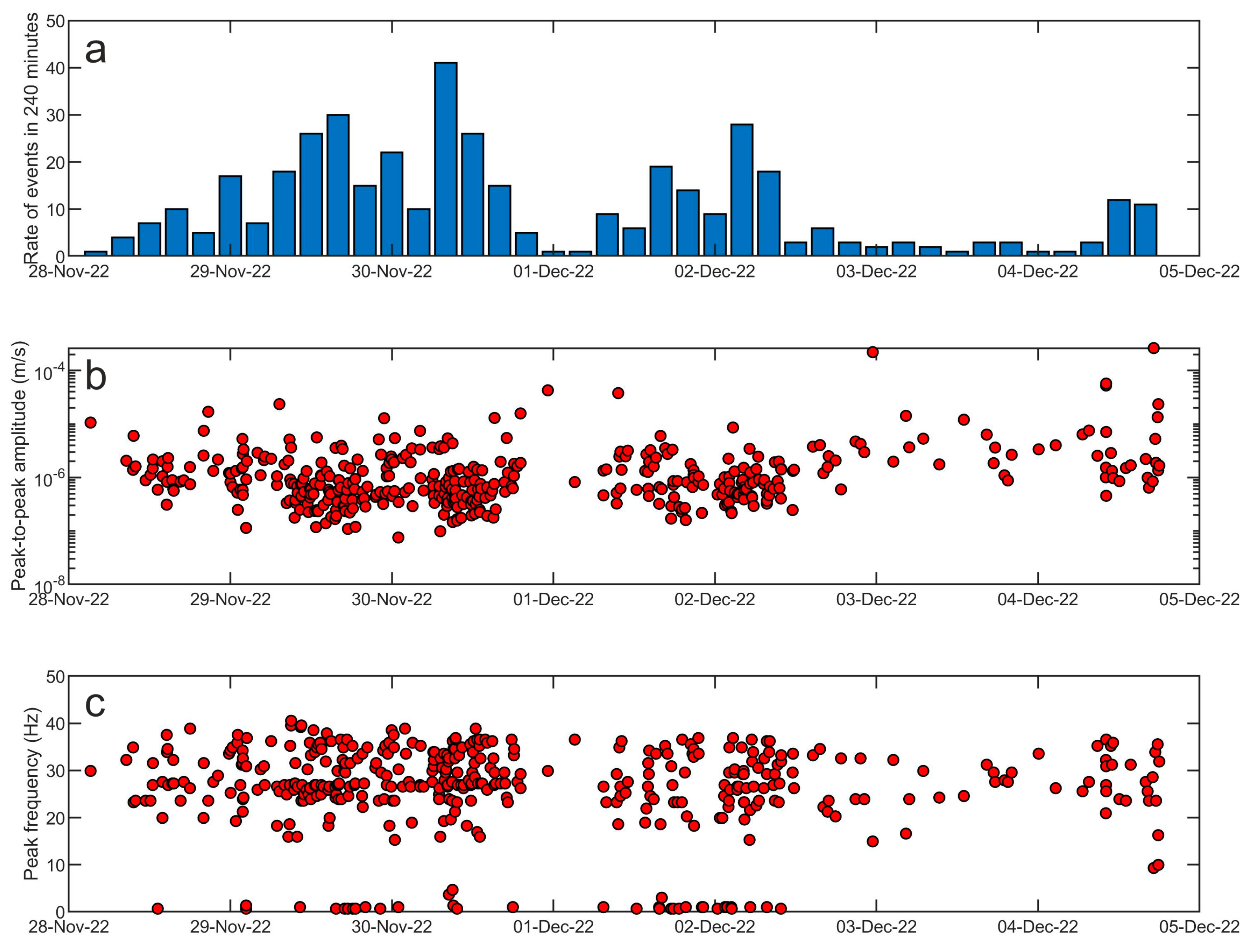
Task: Click the highest amplitude point in panel b
Action: (x=1153, y=348)
